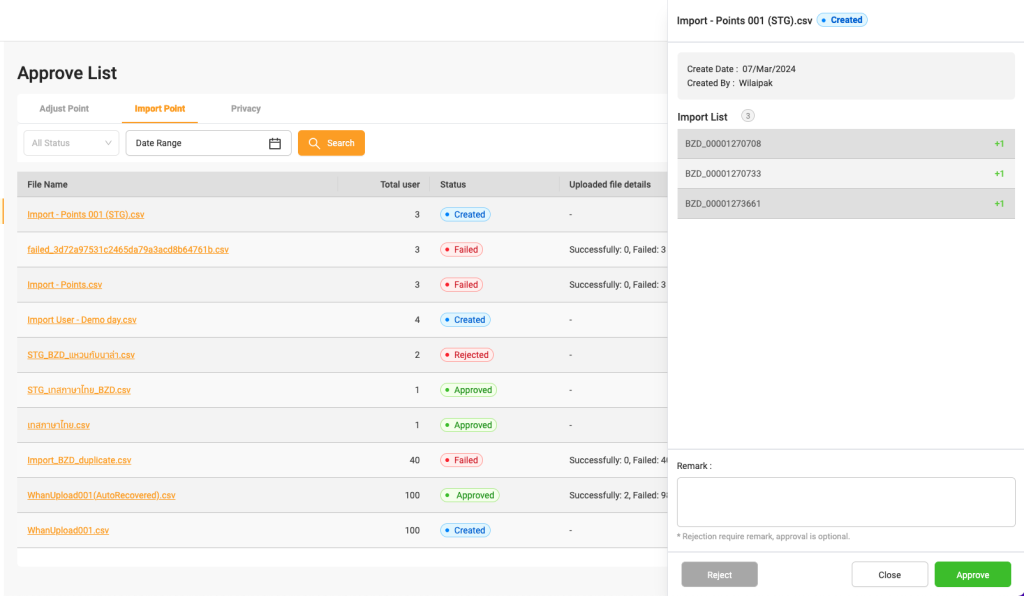Click the grey Reject button
Image resolution: width=1024 pixels, height=596 pixels.
click(x=719, y=575)
